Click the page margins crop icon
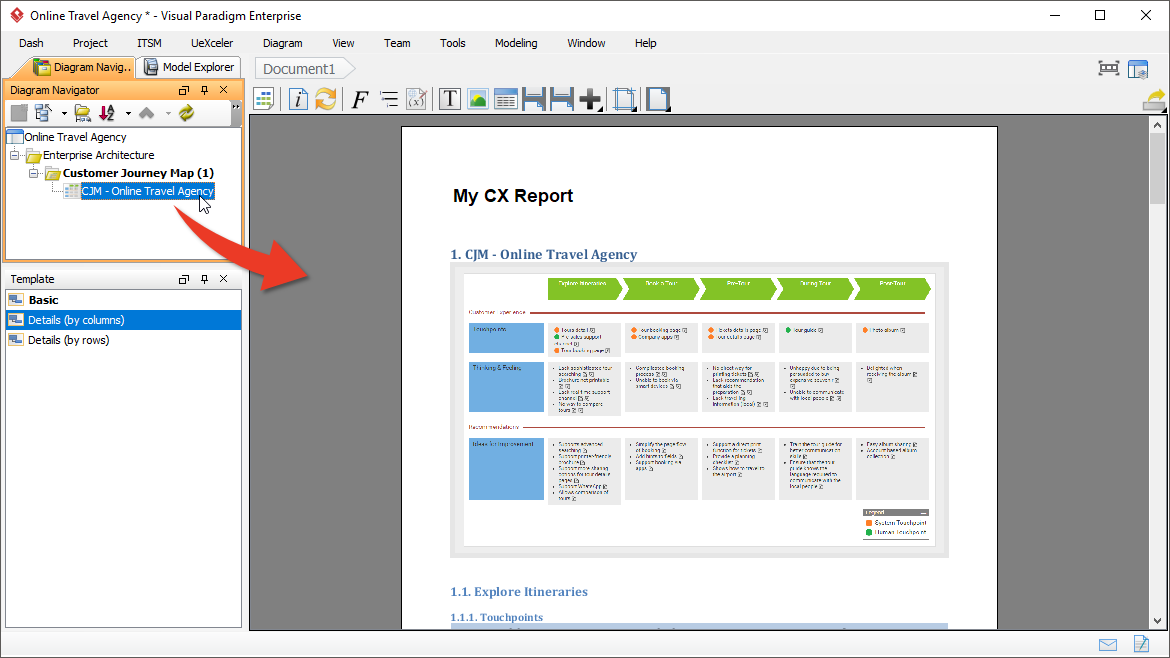 [625, 98]
